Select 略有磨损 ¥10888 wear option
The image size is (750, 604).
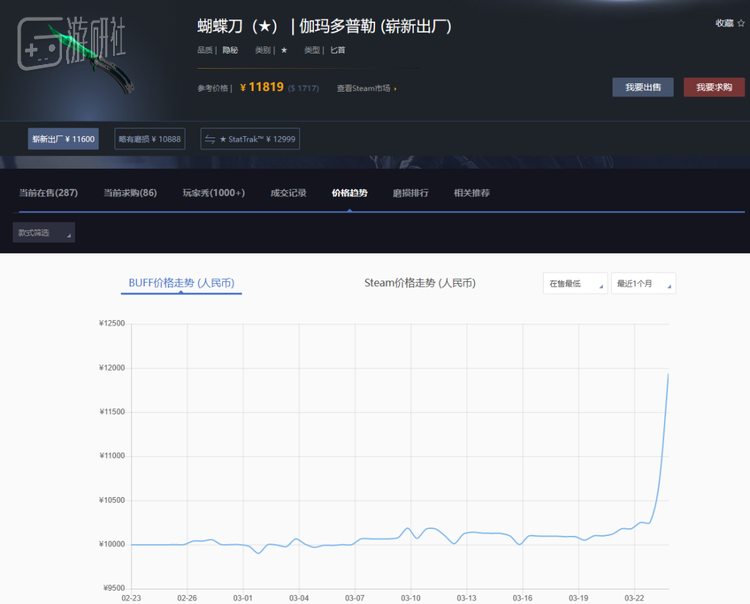pyautogui.click(x=149, y=139)
